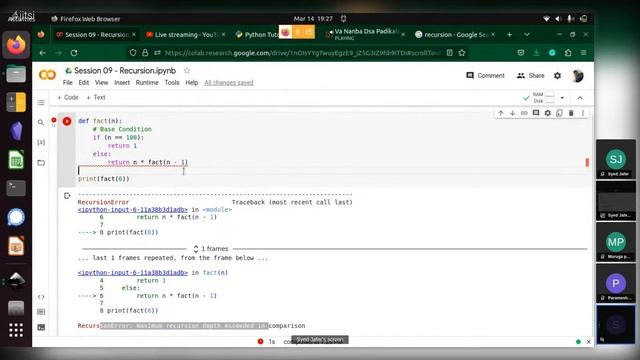Add a new Code cell
Screen dimensions: 640x360
click(x=68, y=97)
